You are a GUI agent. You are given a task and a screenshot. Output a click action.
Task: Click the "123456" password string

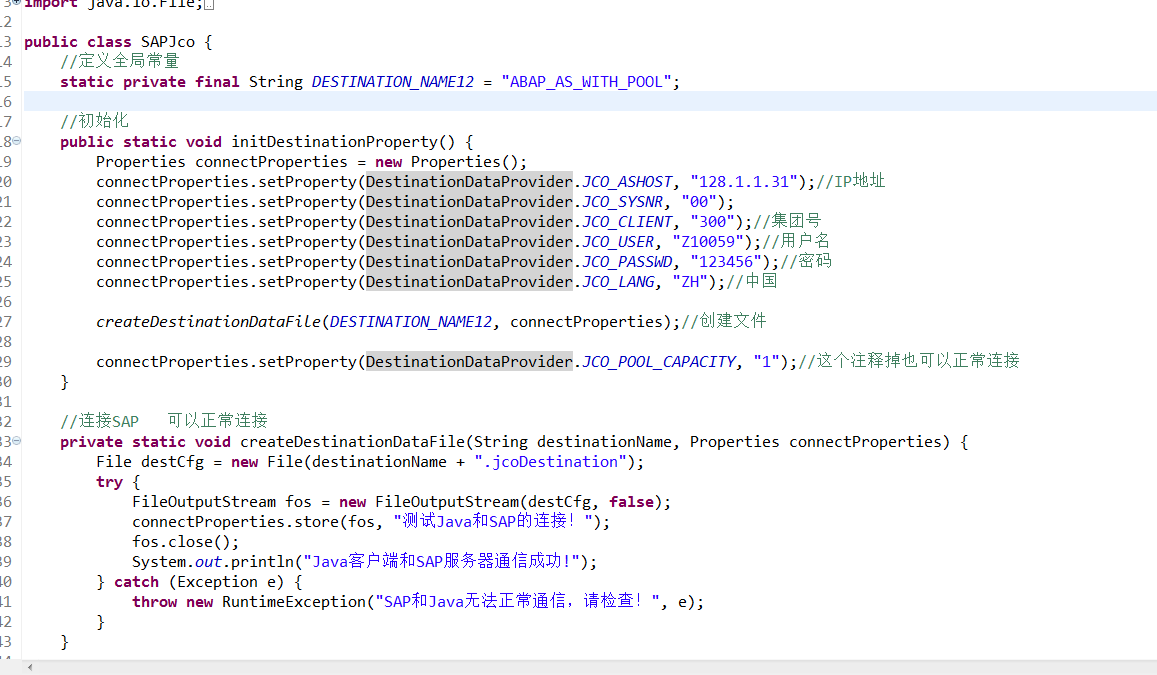click(726, 262)
